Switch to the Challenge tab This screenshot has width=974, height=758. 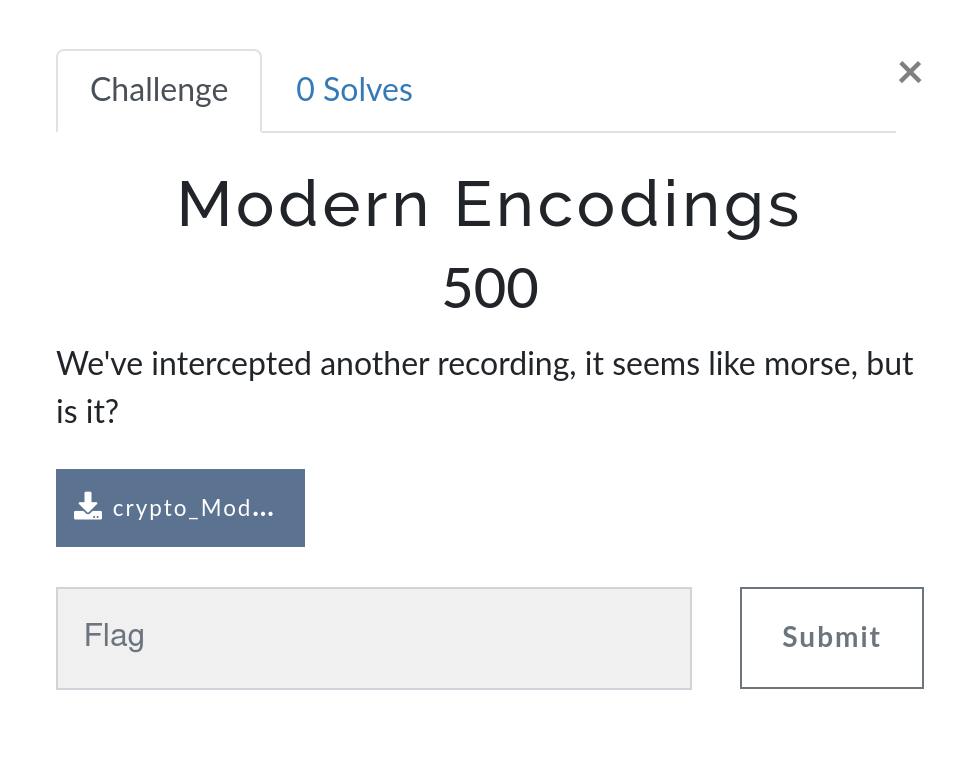(x=159, y=90)
